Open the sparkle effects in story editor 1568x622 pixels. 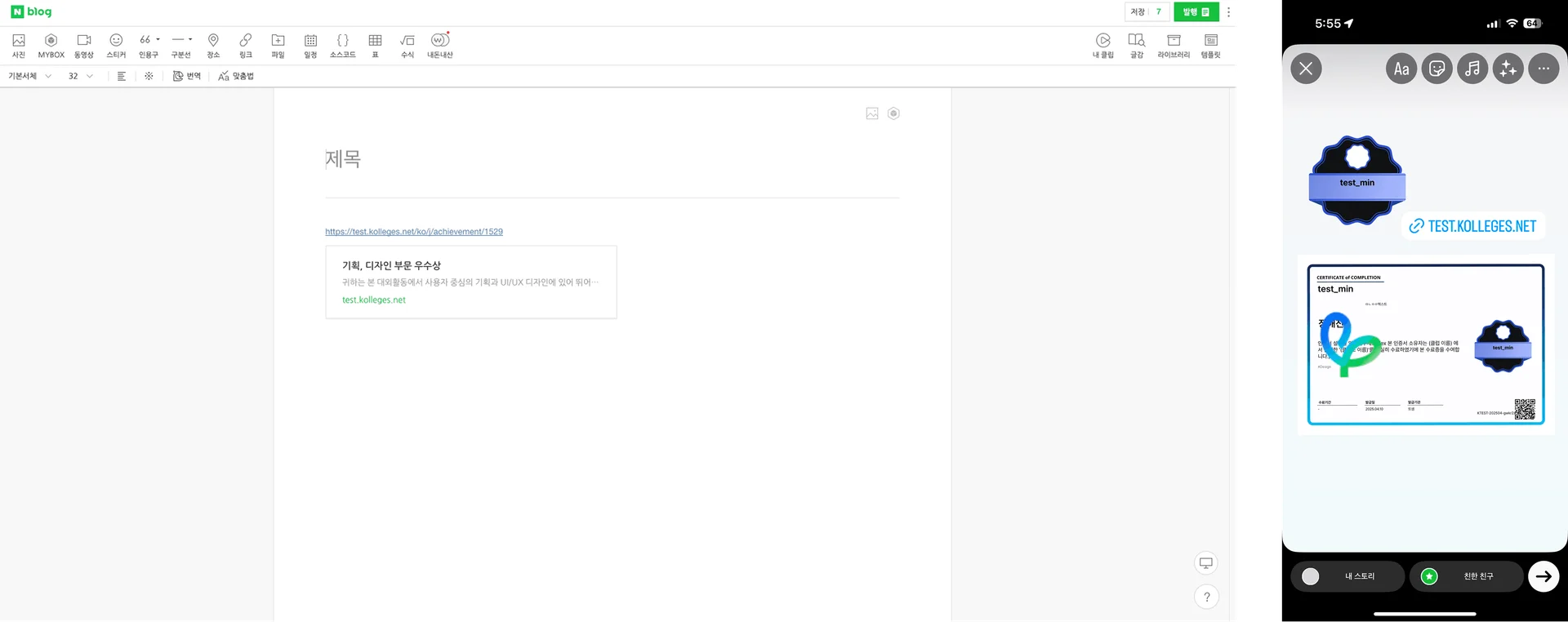[1508, 69]
